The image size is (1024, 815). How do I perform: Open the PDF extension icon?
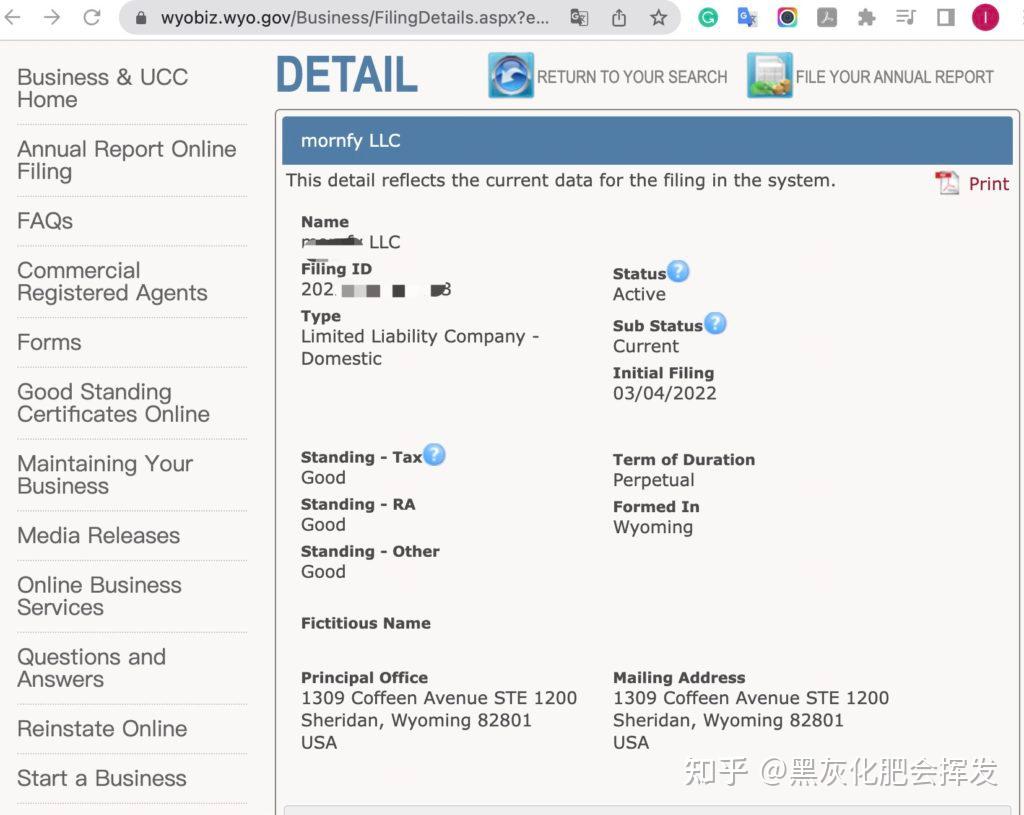[827, 18]
